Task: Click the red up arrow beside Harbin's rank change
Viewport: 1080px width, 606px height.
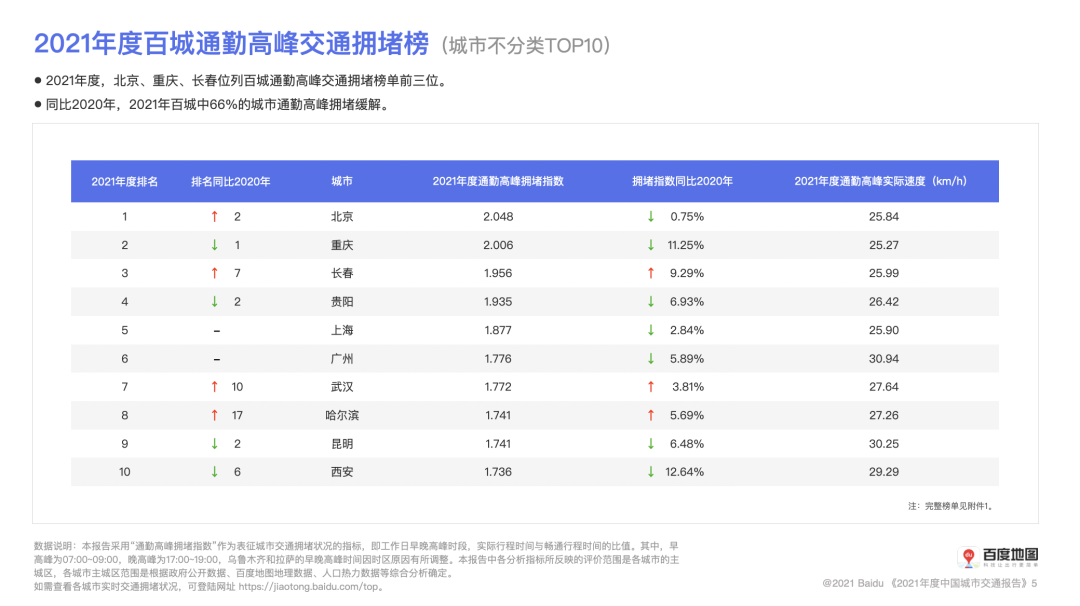Action: point(213,414)
